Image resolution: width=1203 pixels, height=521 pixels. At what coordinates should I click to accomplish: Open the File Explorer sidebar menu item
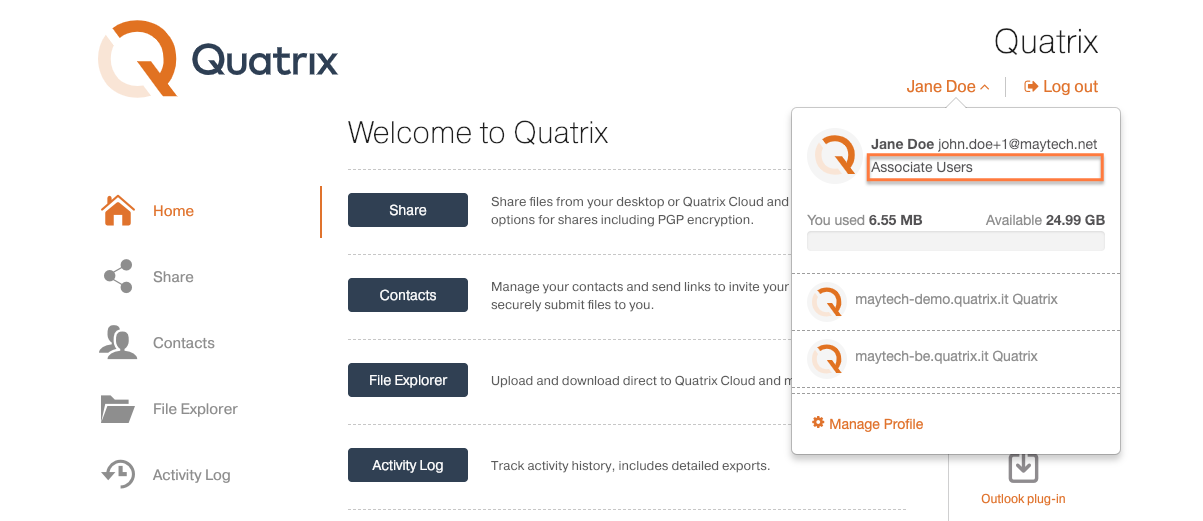point(195,409)
